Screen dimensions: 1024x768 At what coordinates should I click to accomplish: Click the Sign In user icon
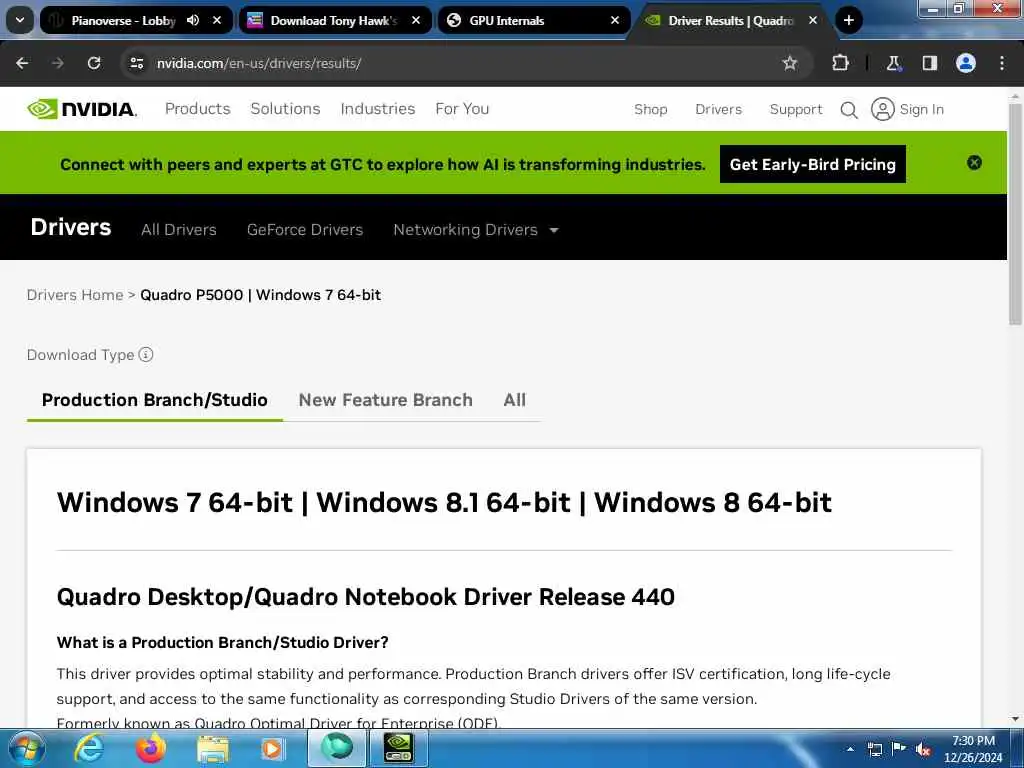(x=882, y=109)
